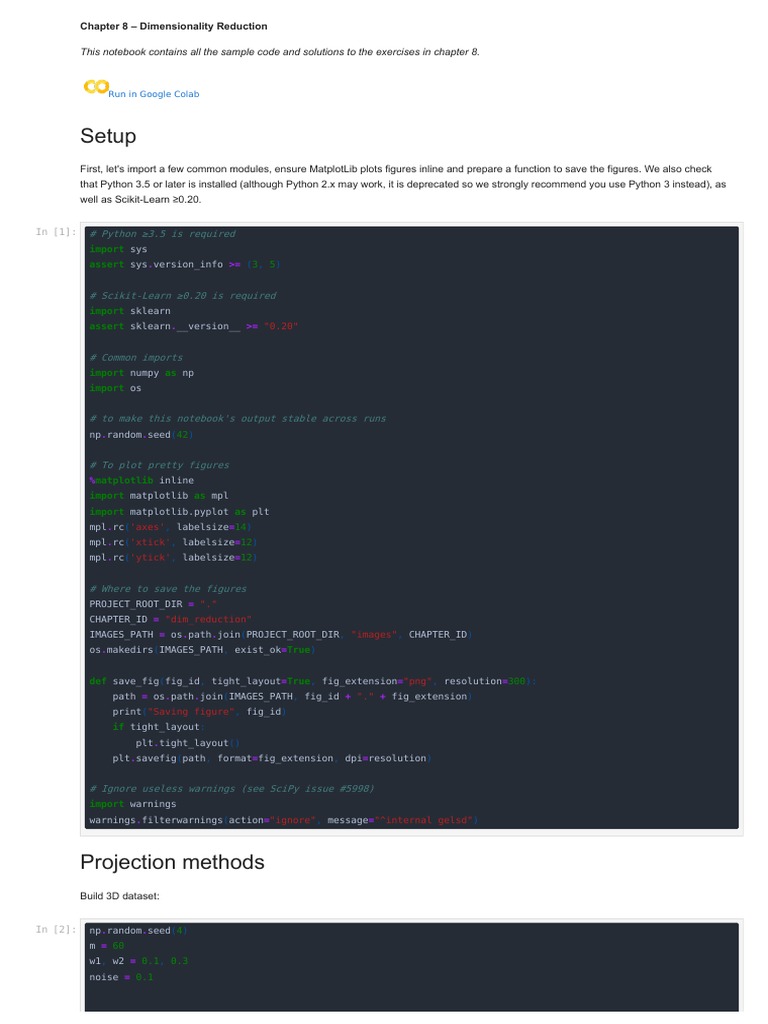Click the plt.savefig code line
The height and width of the screenshot is (1024, 768).
(x=272, y=759)
